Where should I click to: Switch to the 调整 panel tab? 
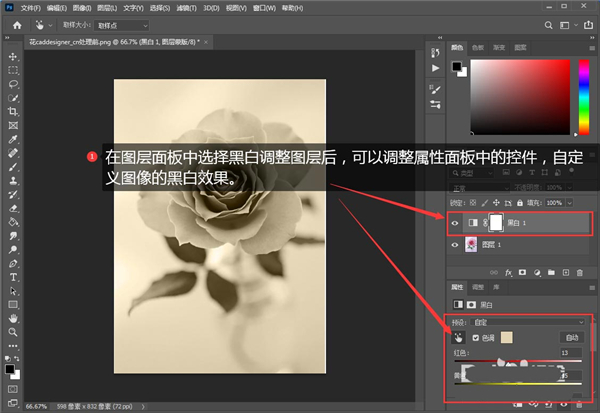click(x=477, y=287)
